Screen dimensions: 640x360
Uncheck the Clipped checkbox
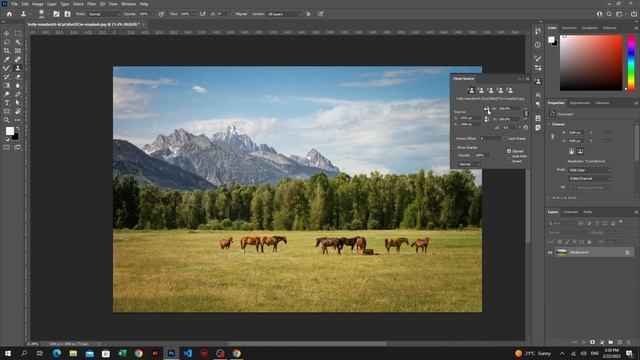coord(509,151)
